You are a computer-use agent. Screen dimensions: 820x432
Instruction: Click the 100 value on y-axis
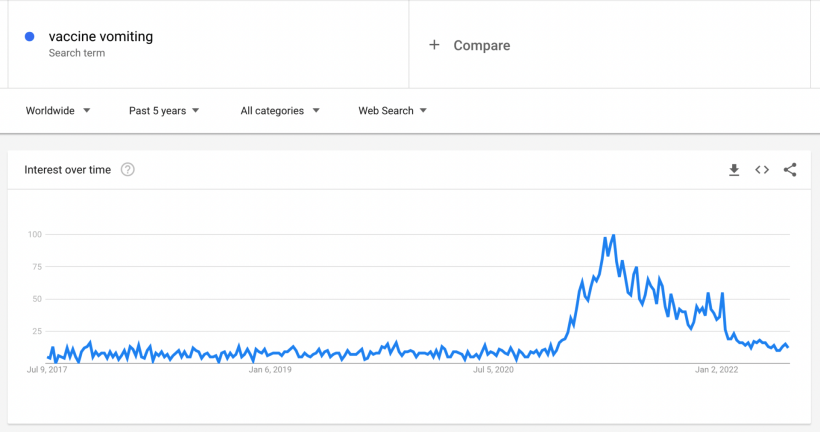pos(35,234)
